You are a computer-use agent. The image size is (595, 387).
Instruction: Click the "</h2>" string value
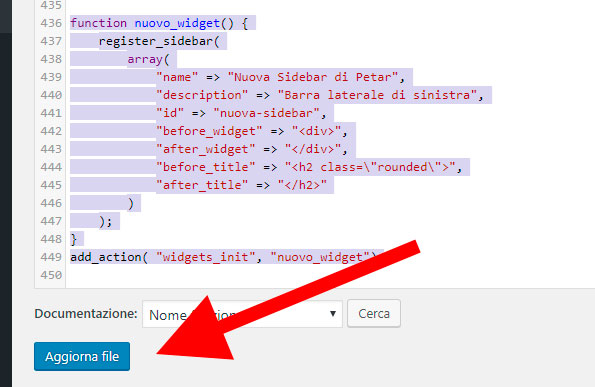click(302, 185)
